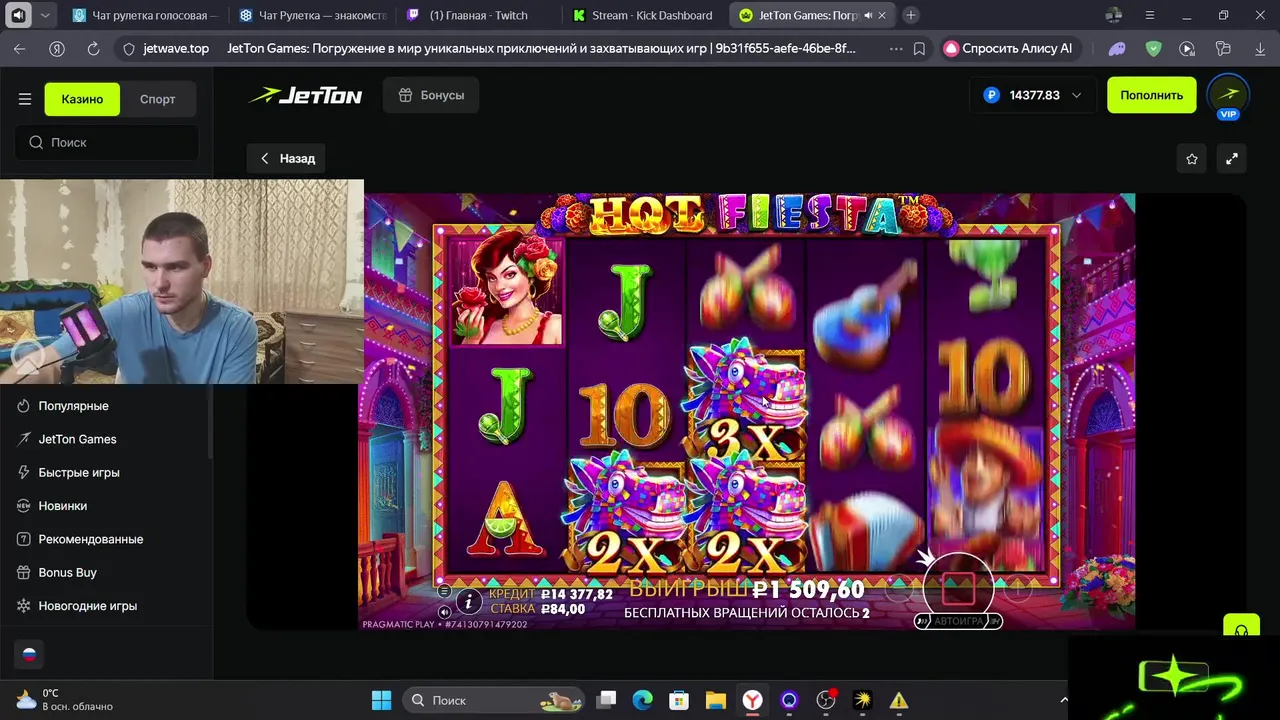
Task: Click the Yandex home Я button
Action: (57, 48)
